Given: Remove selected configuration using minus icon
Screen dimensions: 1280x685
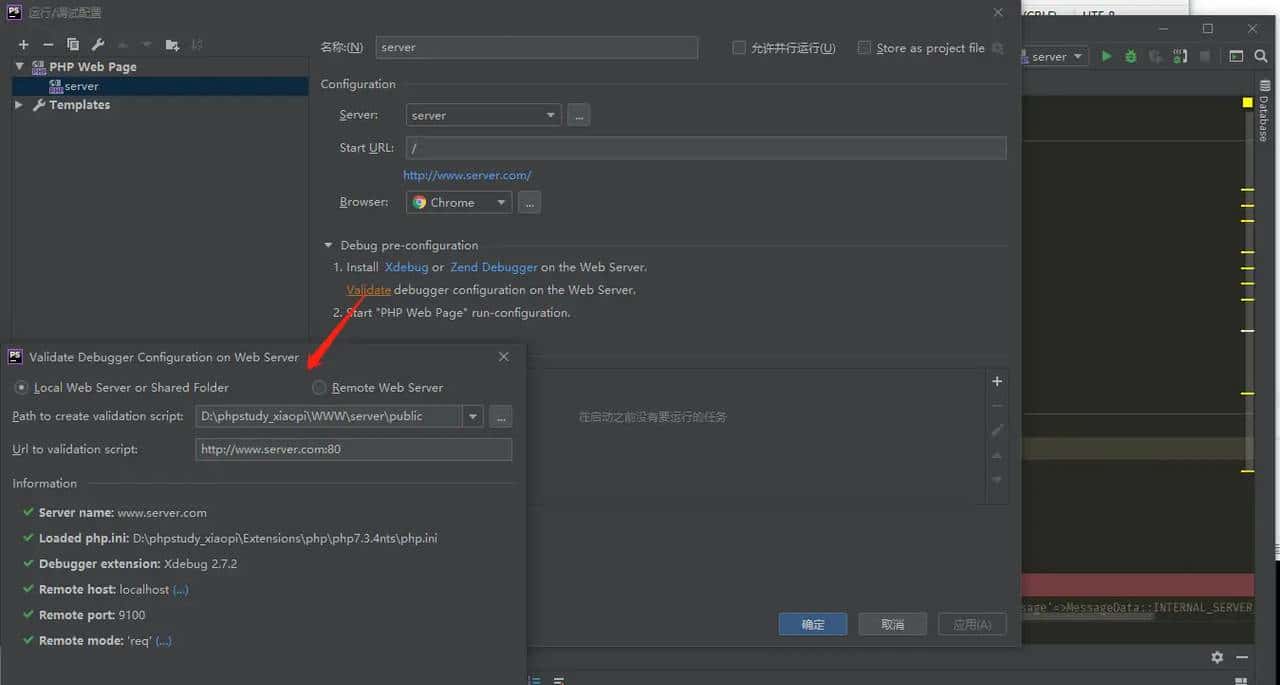Looking at the screenshot, I should point(48,44).
